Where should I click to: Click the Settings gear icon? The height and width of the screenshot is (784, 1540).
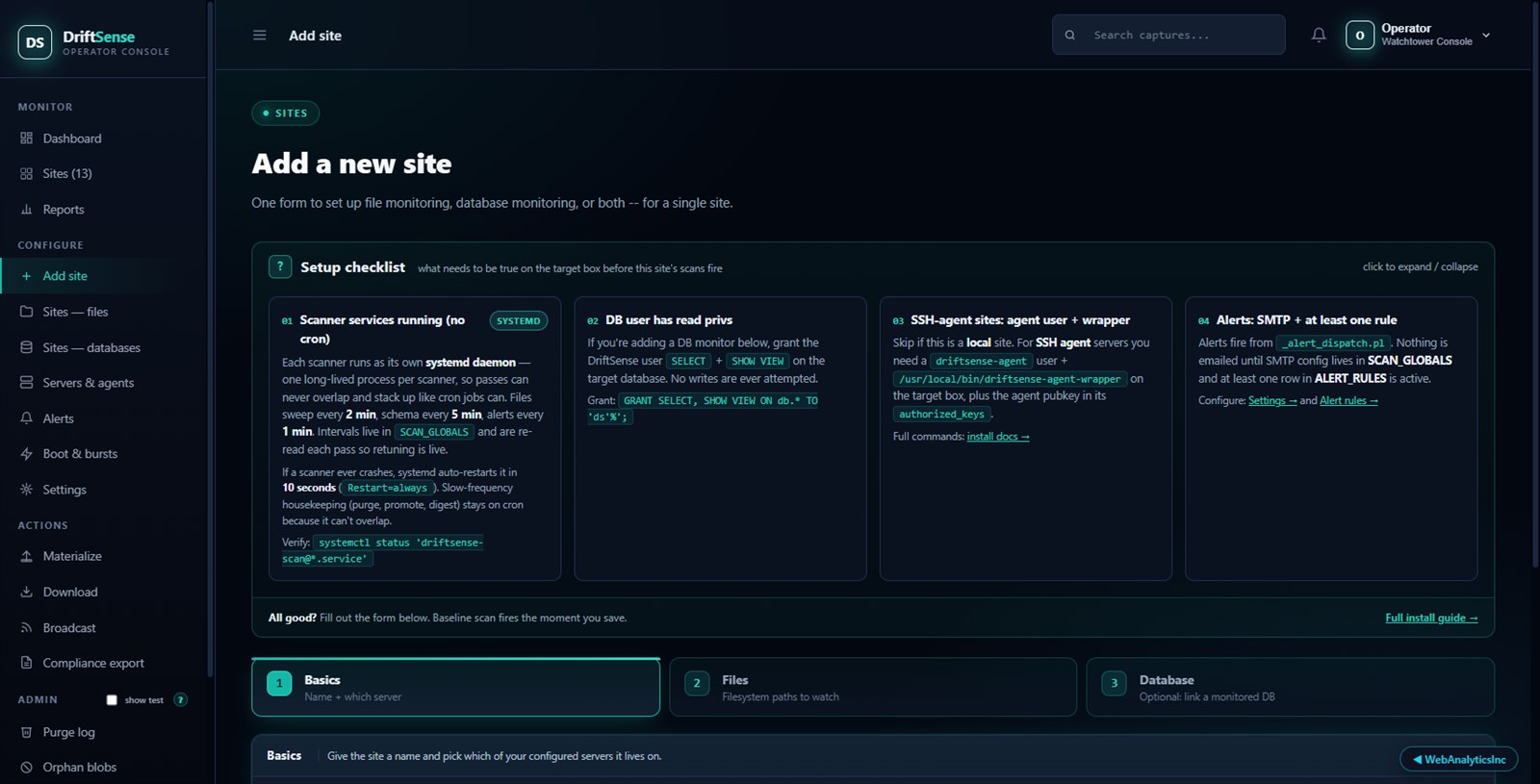[26, 490]
